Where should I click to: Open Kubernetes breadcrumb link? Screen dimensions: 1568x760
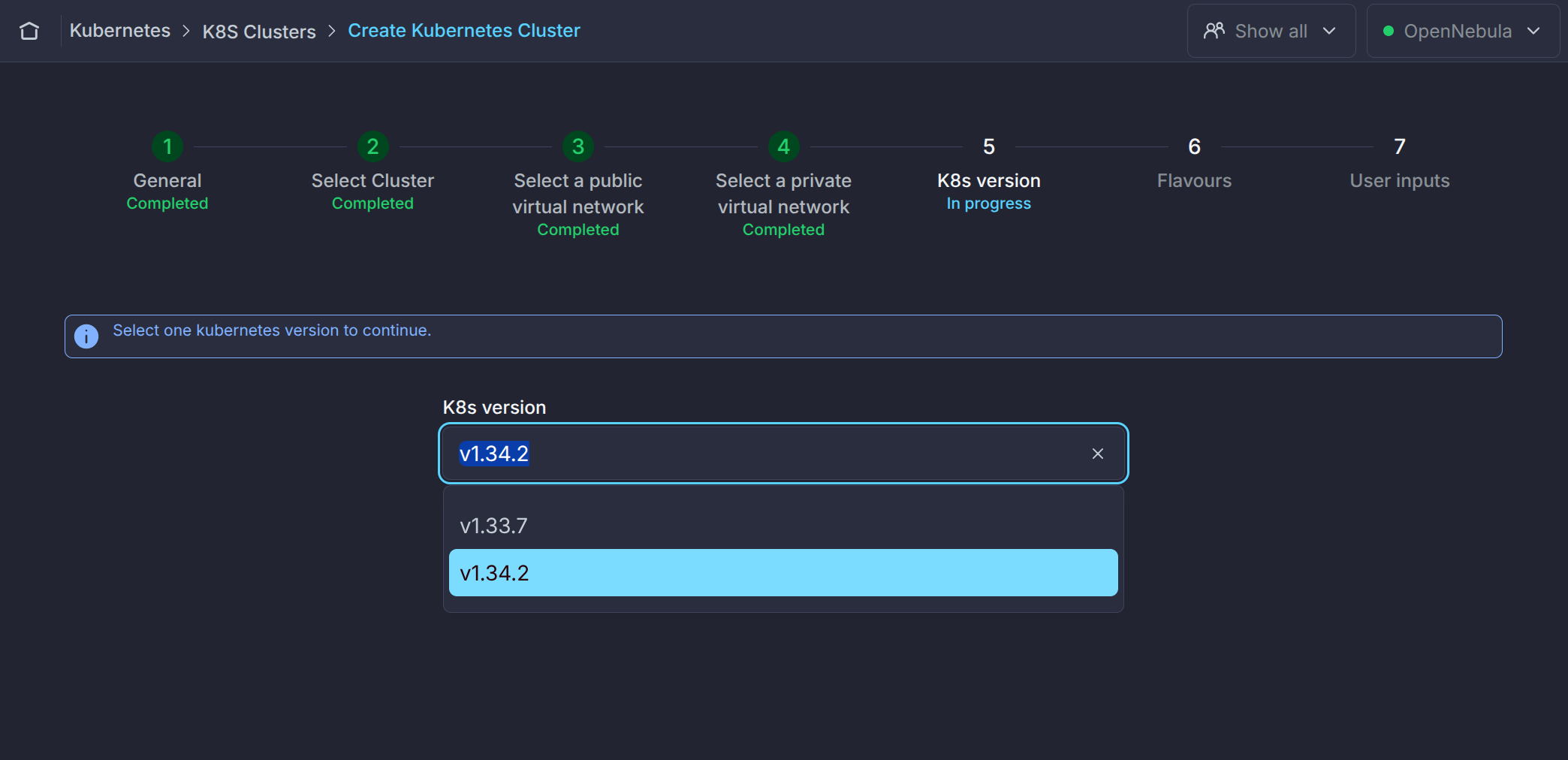120,31
